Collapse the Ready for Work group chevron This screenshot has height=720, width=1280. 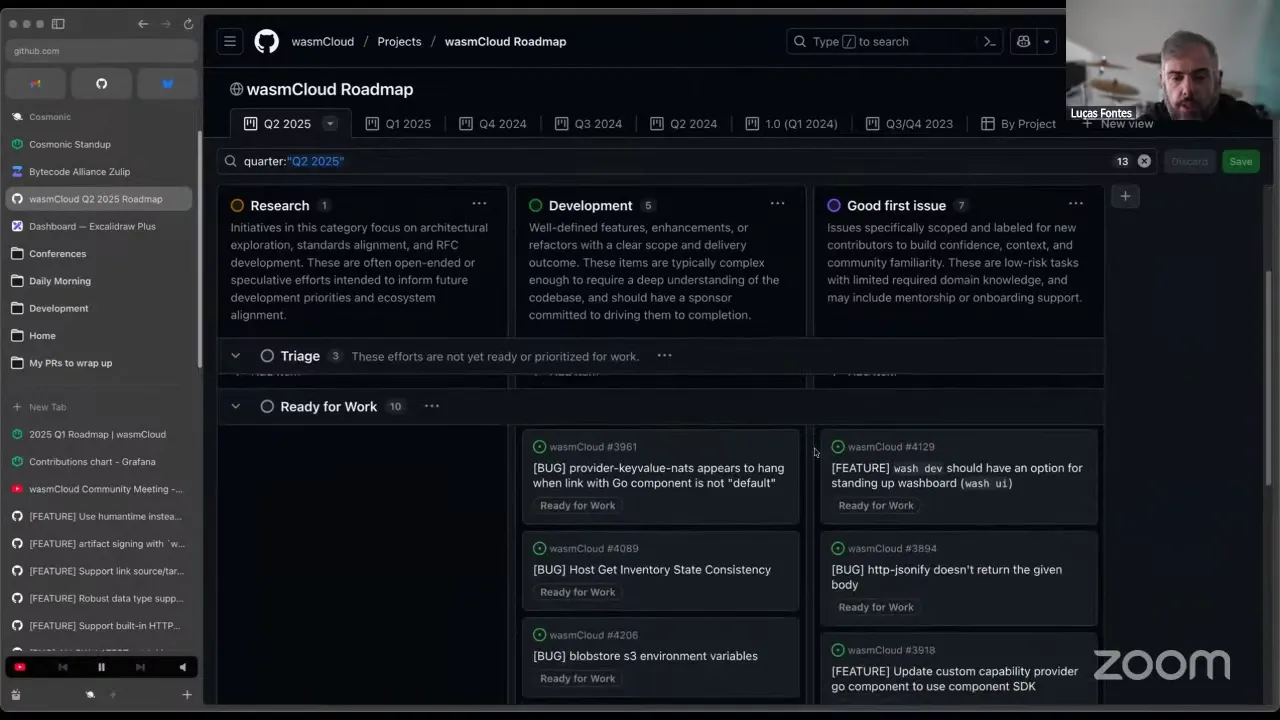[x=235, y=406]
